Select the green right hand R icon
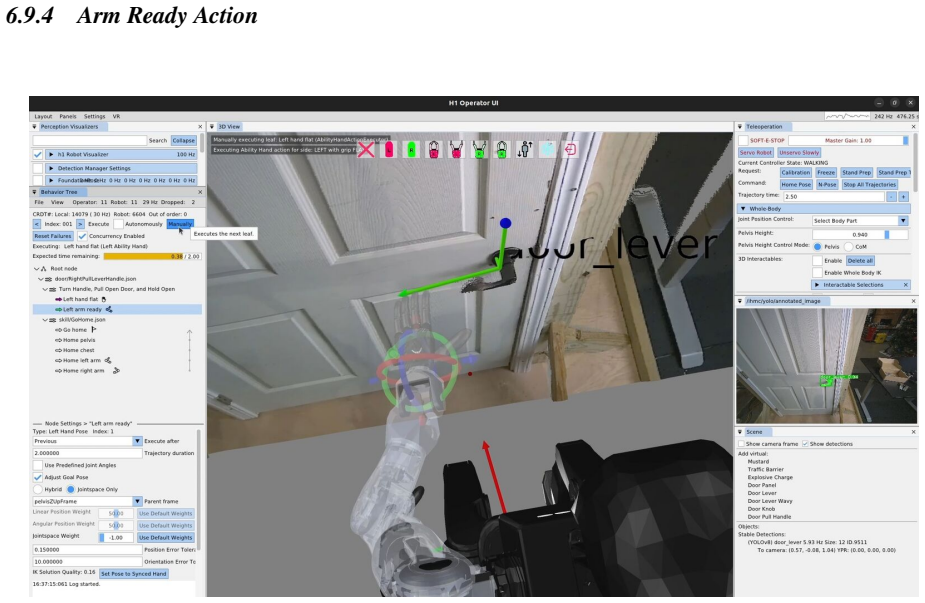The height and width of the screenshot is (603, 925). [x=411, y=149]
